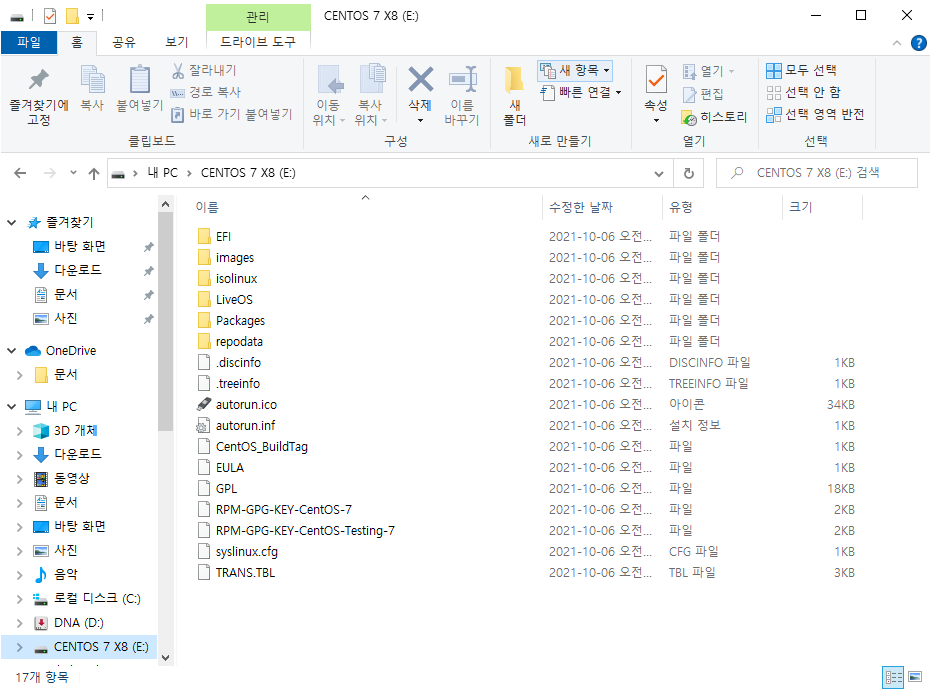Open 이동 위치 move-to menu
931x690 pixels.
click(x=328, y=96)
